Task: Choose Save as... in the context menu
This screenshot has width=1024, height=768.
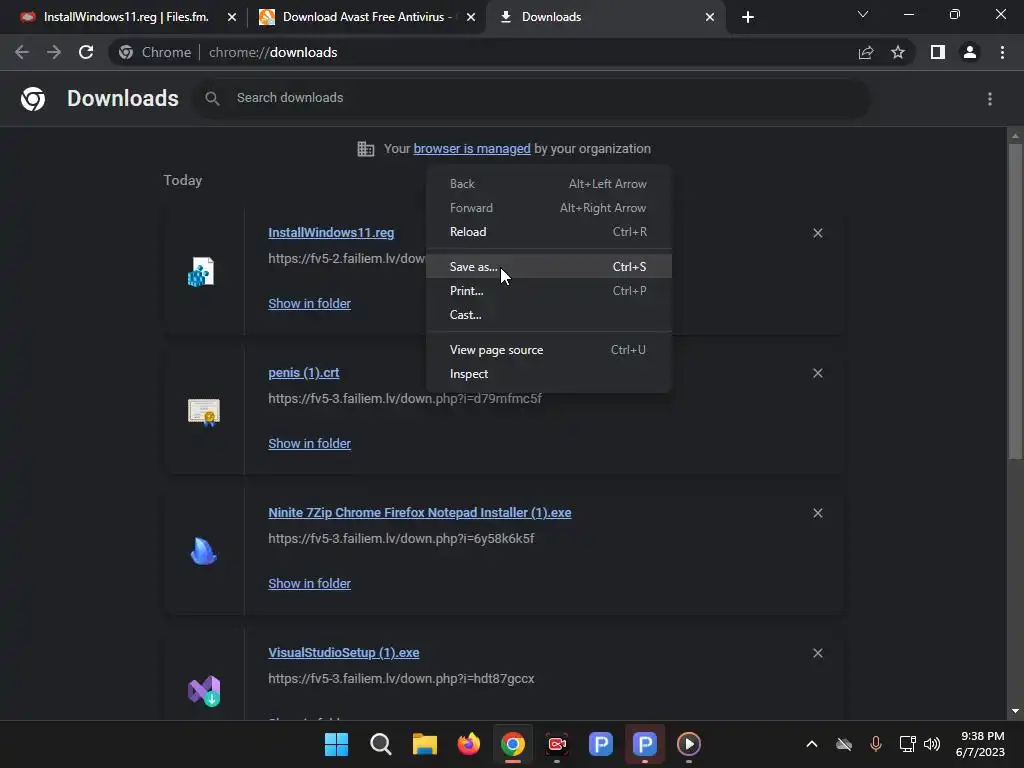Action: click(x=549, y=266)
